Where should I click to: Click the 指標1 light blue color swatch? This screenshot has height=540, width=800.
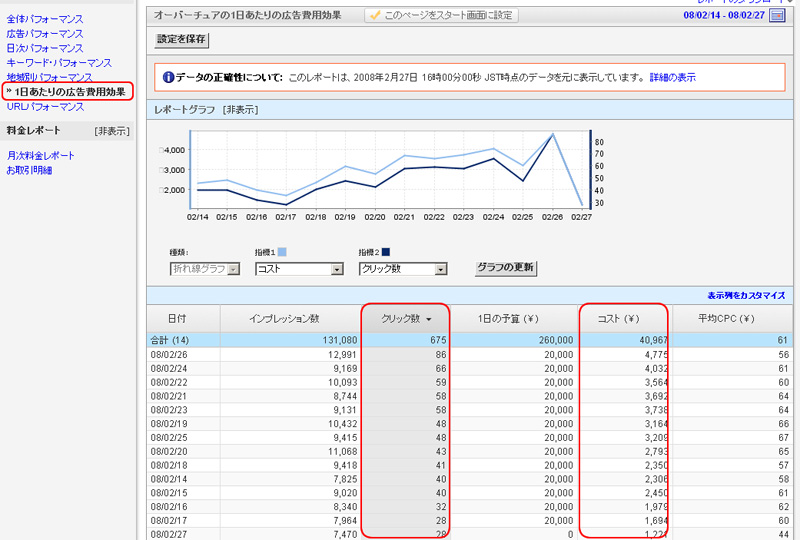(281, 252)
